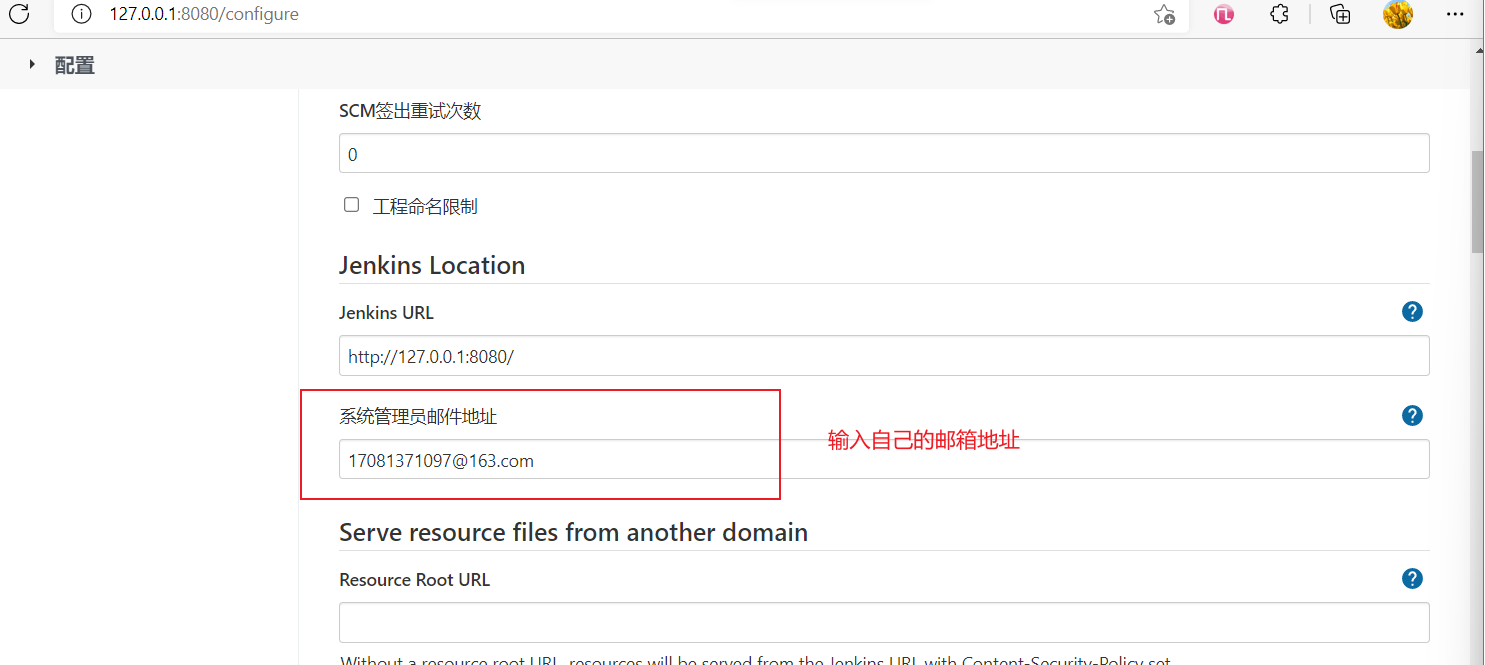Click the Jenkins Location section heading
Screen dimensions: 1485x665
[x=432, y=265]
